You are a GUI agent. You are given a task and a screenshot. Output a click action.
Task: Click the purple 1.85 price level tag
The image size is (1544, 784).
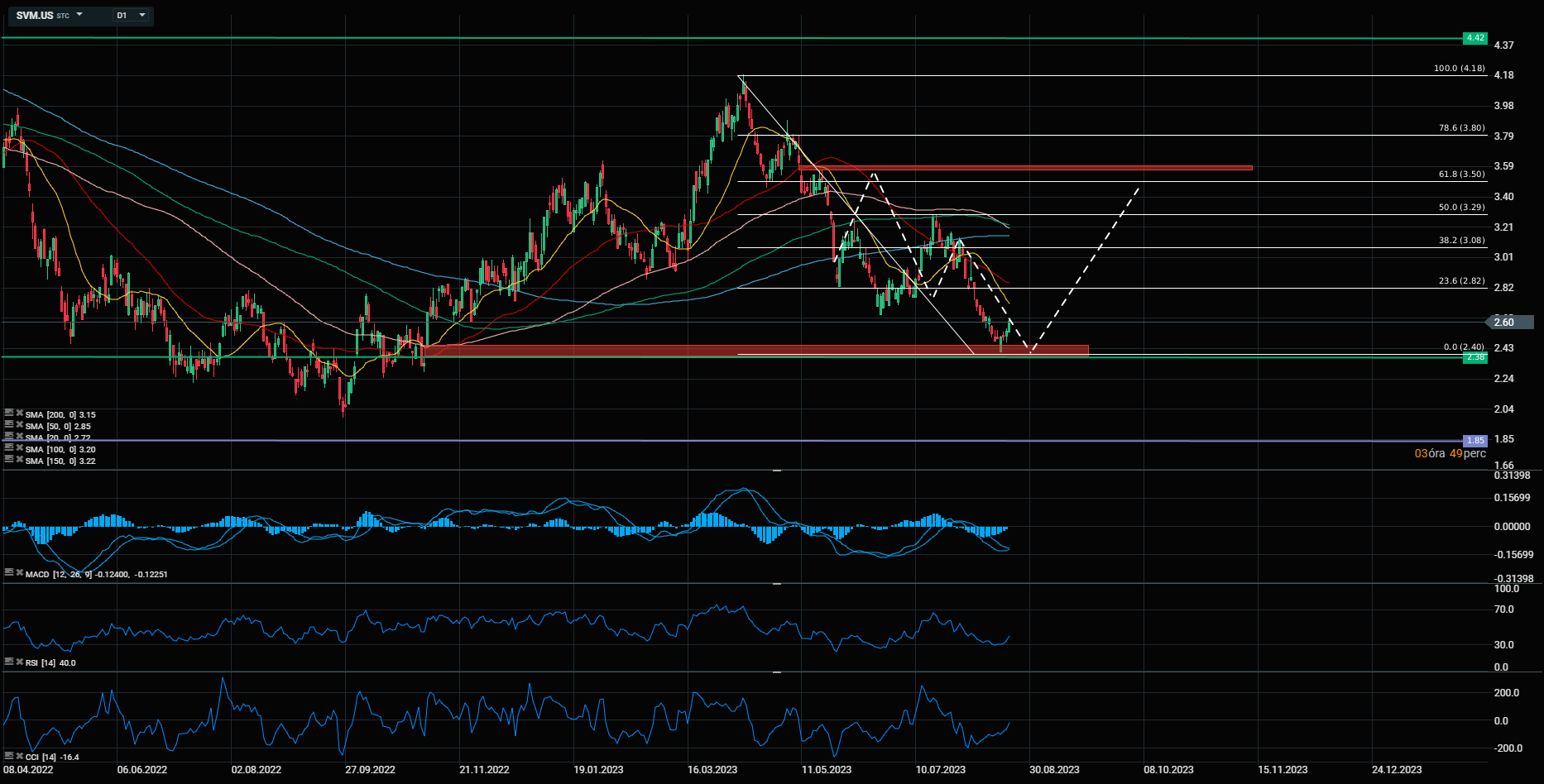pos(1474,441)
